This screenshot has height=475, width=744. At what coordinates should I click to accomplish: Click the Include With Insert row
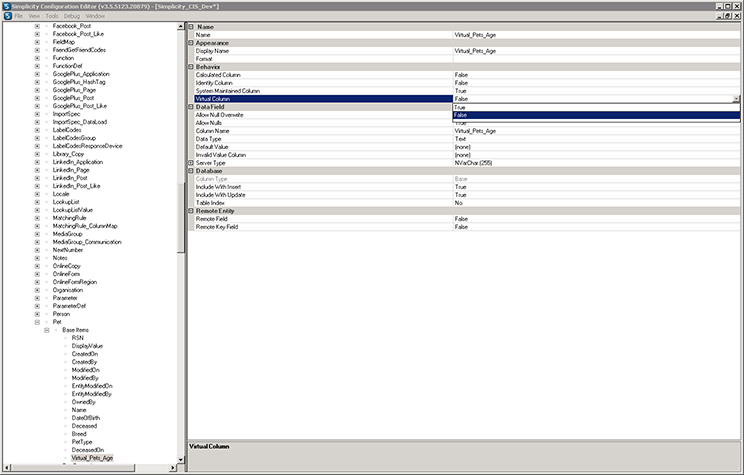pyautogui.click(x=466, y=187)
